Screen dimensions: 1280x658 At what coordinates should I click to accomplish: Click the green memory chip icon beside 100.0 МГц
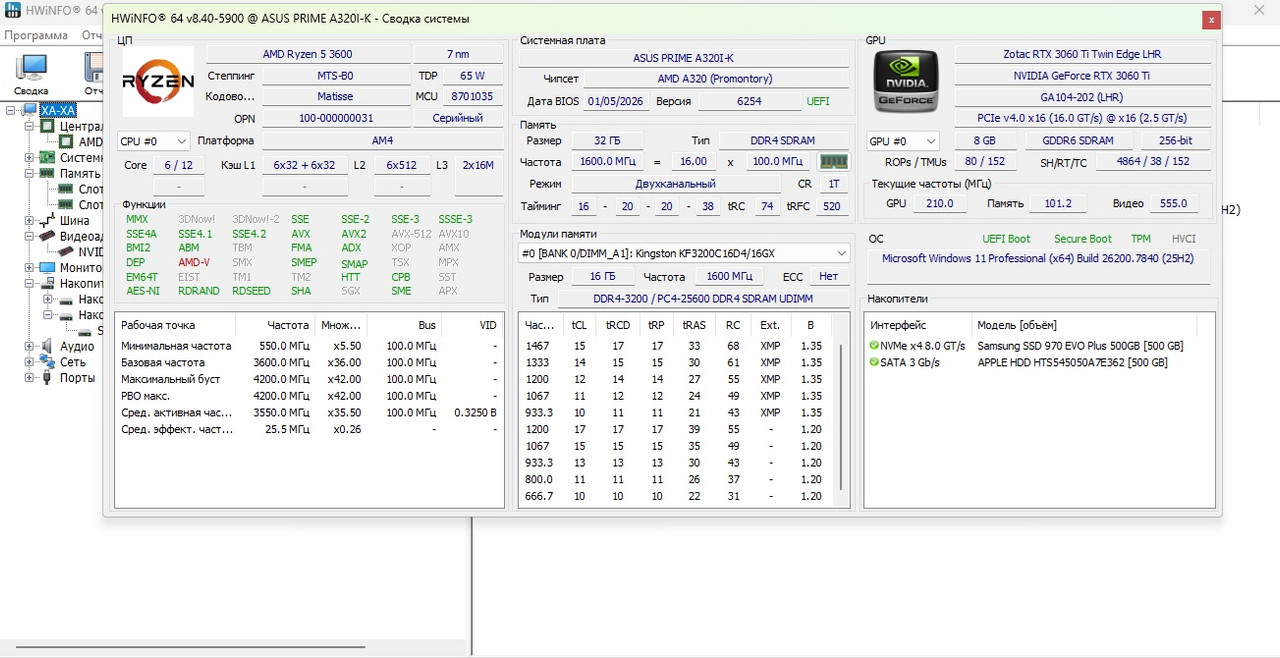833,161
